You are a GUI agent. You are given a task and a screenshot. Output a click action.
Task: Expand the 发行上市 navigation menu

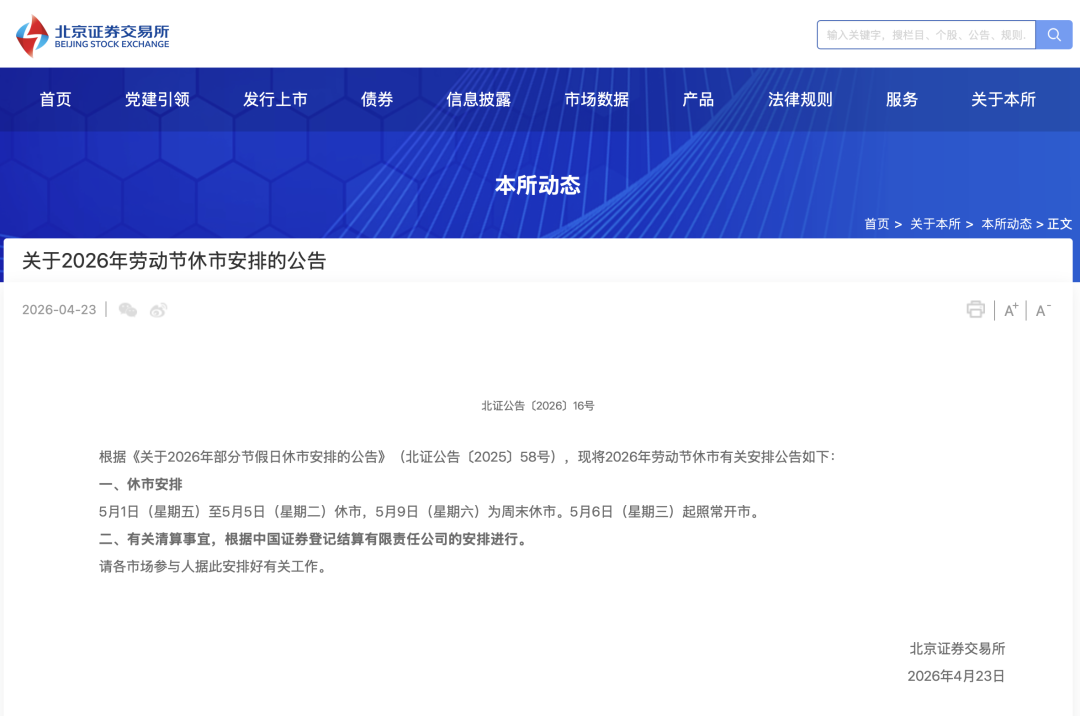[x=275, y=99]
